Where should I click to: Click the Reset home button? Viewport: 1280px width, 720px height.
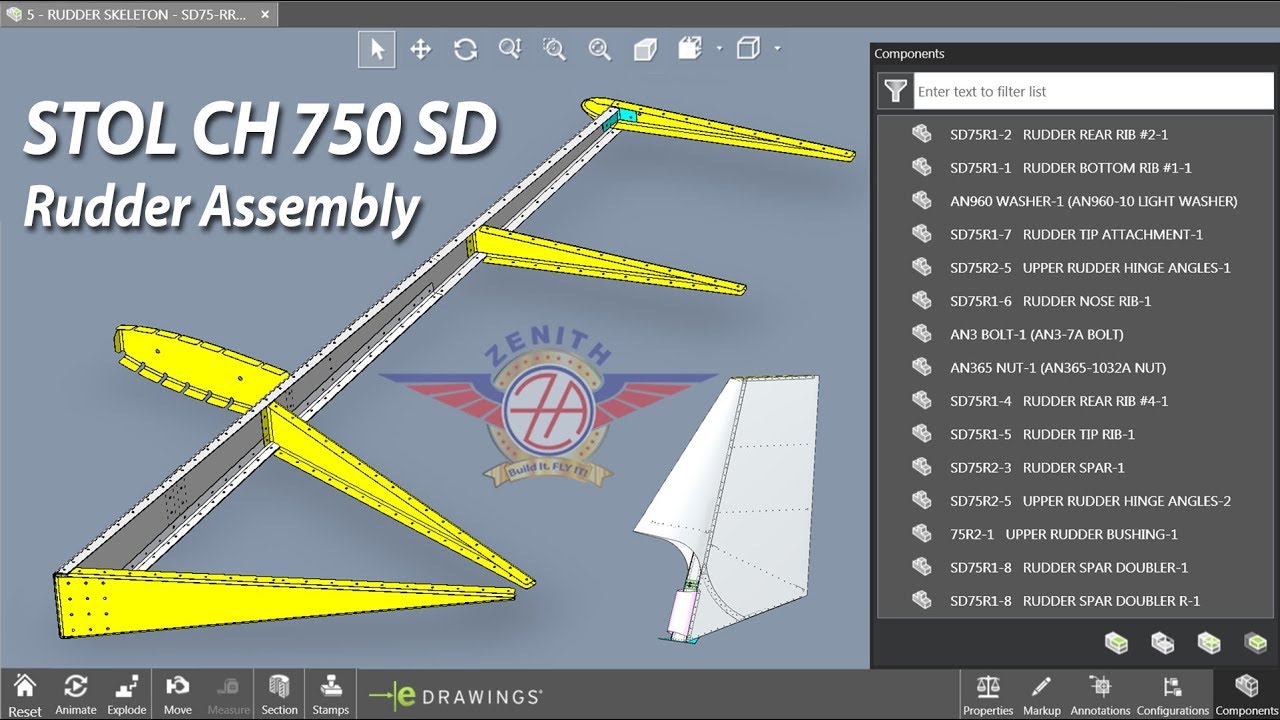25,694
